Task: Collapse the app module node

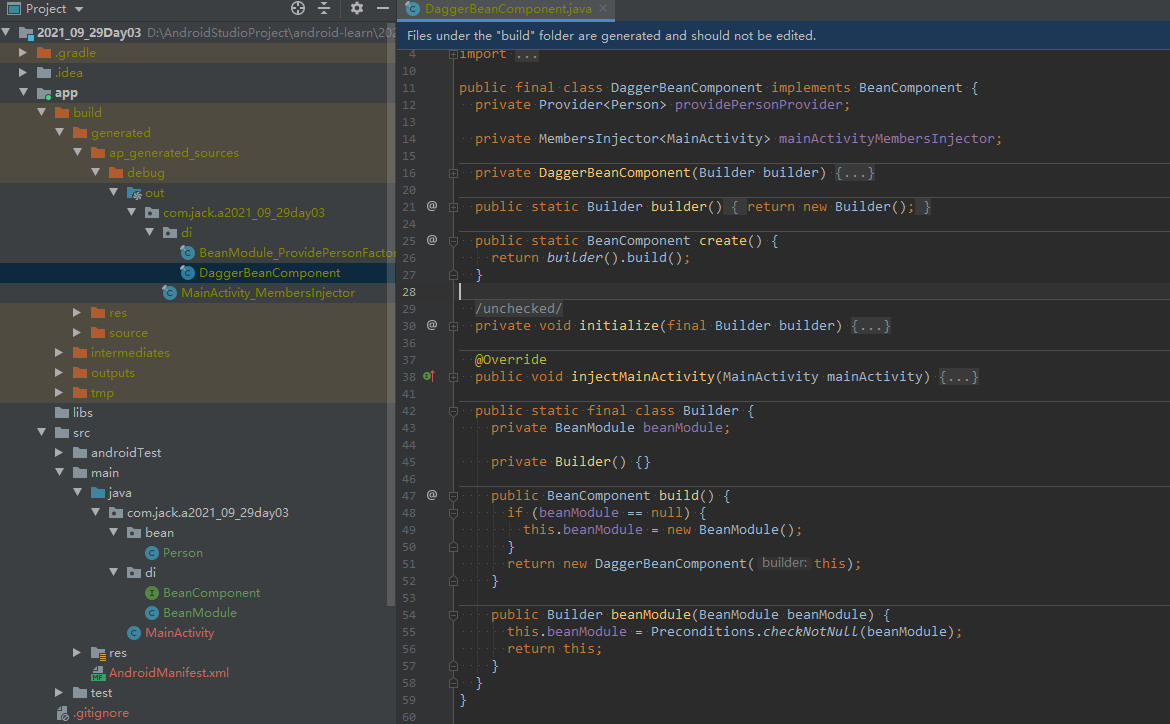Action: pos(23,93)
